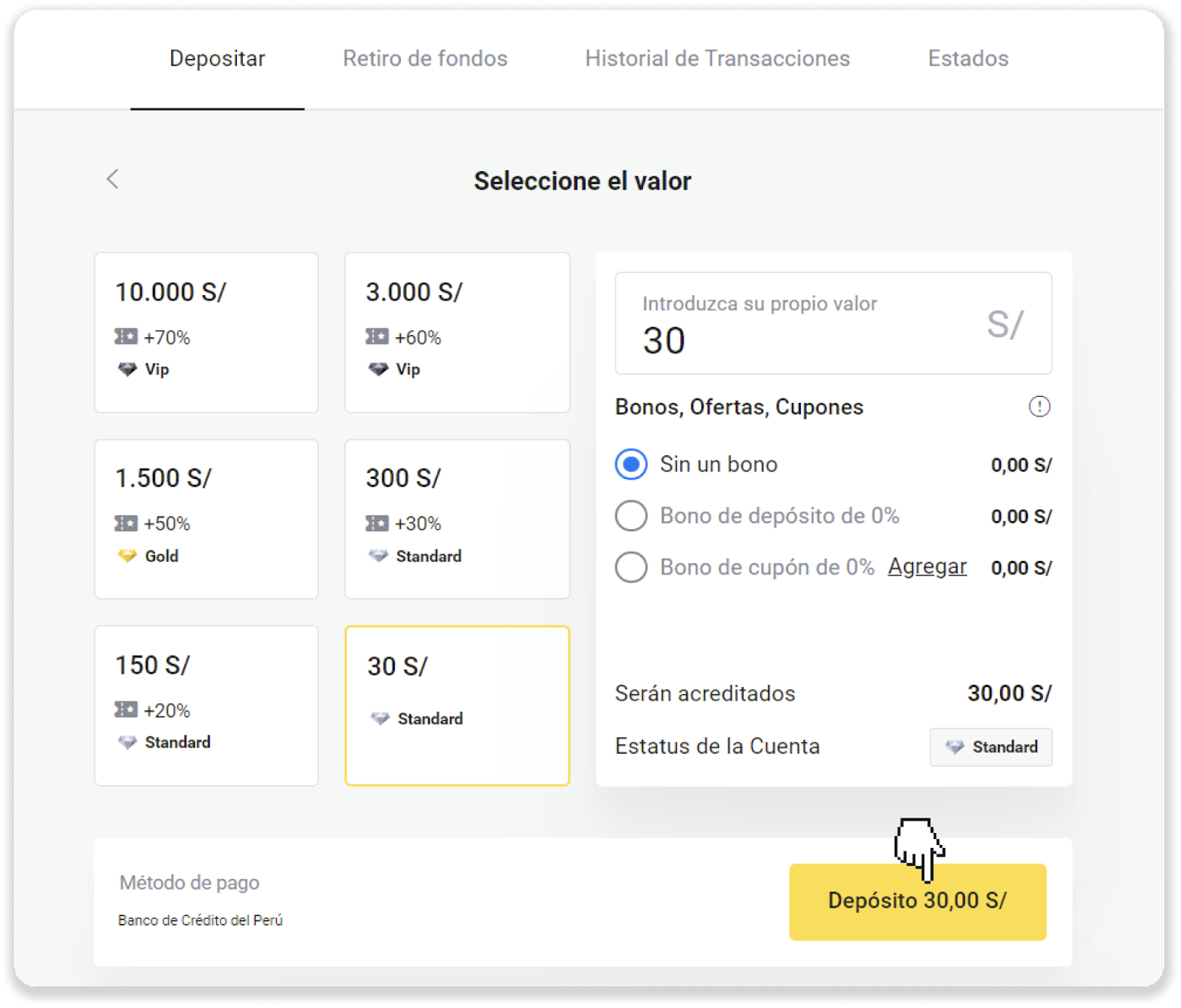Switch to Historial de Transacciones tab

click(x=717, y=58)
